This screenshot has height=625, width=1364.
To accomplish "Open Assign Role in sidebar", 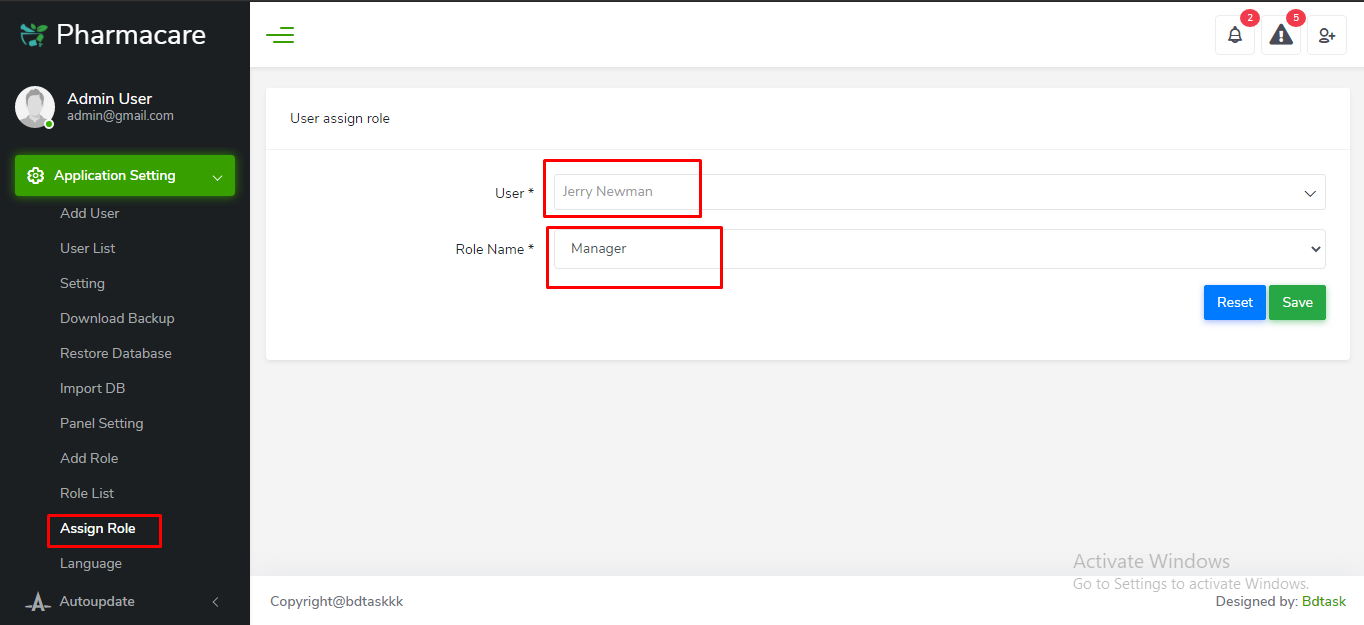I will pyautogui.click(x=98, y=528).
